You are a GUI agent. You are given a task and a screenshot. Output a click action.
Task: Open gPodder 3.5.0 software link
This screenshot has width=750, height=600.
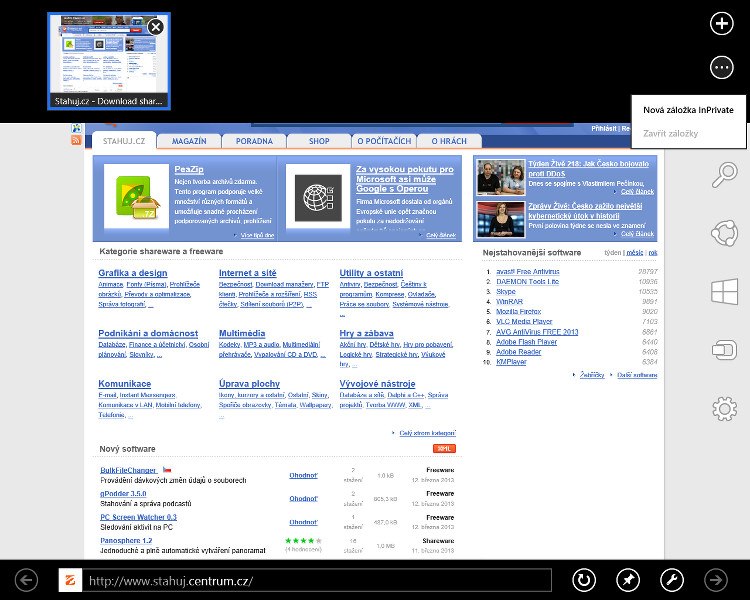[x=123, y=494]
